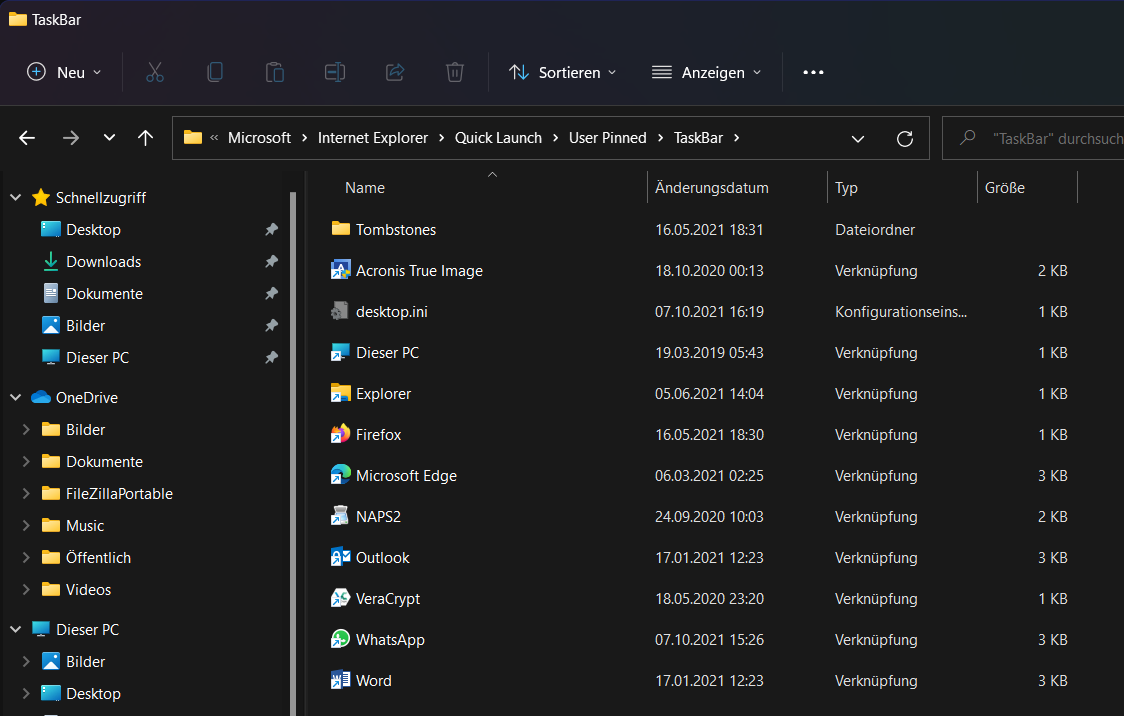Select the VeraCrypt shortcut icon
The height and width of the screenshot is (716, 1124).
click(x=340, y=598)
